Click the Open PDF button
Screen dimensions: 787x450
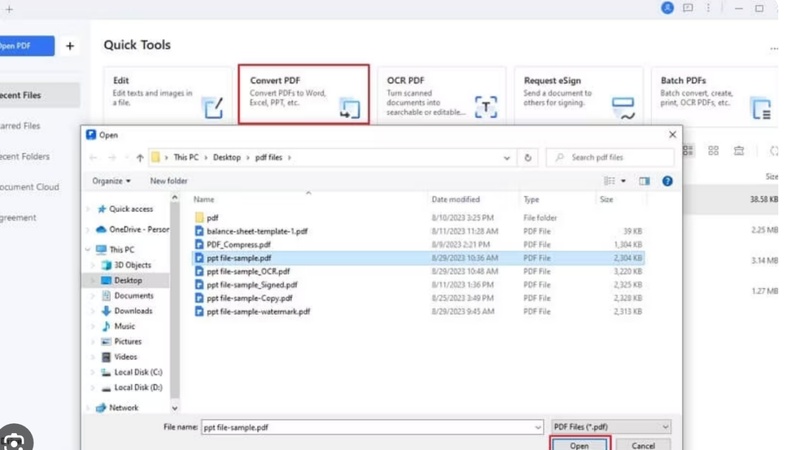(27, 46)
